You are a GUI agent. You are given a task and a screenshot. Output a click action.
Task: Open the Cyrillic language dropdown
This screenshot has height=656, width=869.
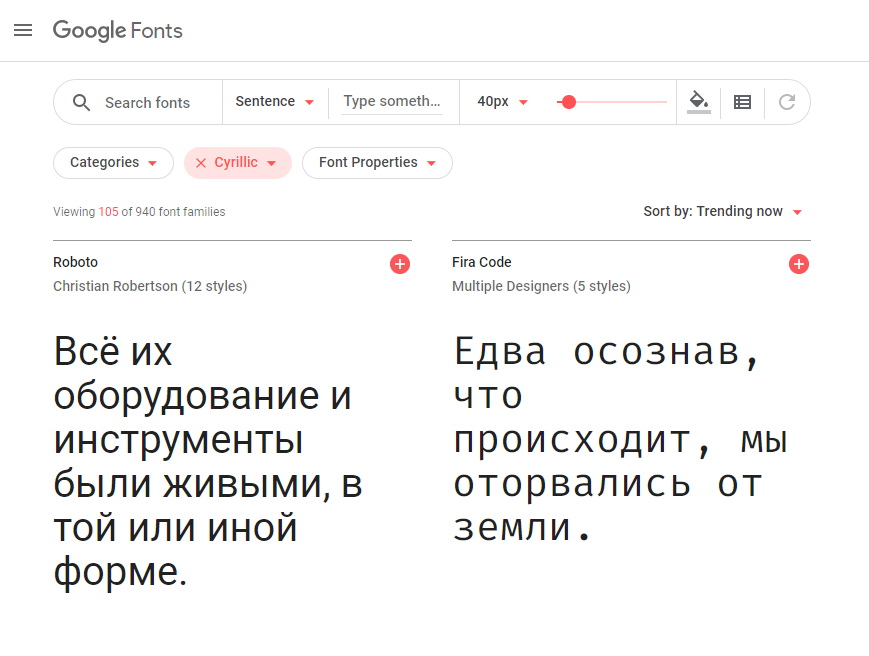pyautogui.click(x=245, y=162)
